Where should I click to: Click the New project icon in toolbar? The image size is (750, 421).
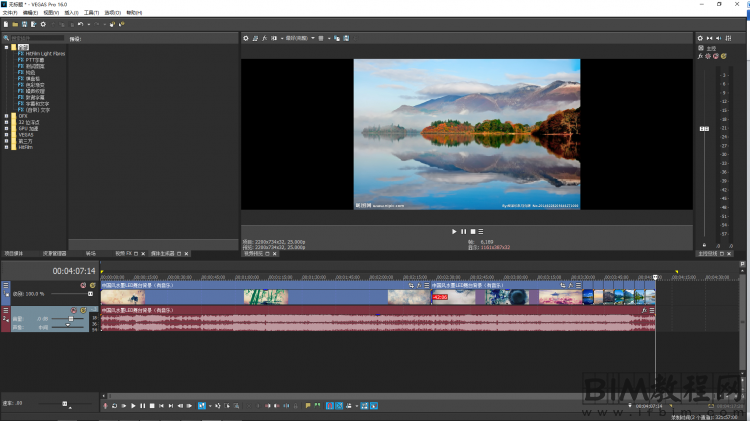(6, 23)
